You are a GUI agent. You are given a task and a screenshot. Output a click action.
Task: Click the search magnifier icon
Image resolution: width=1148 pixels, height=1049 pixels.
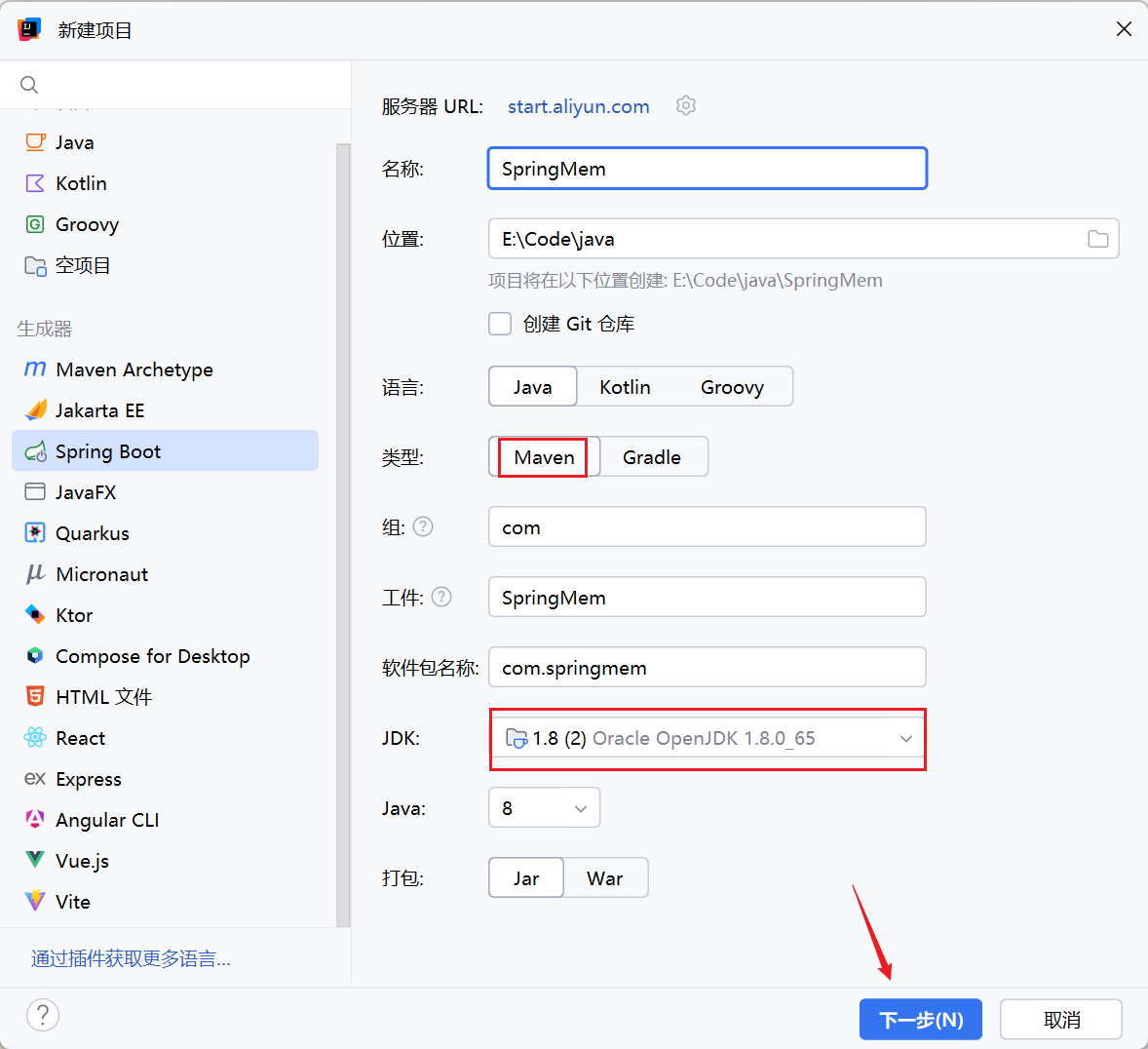(29, 85)
